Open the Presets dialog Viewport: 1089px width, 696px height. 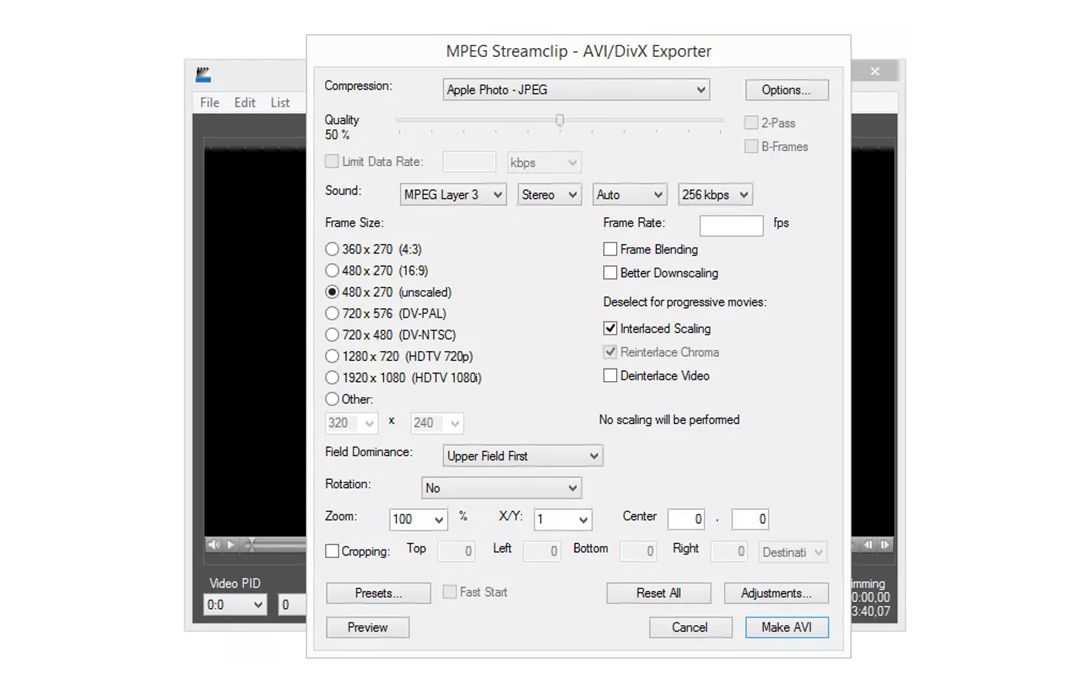point(378,593)
